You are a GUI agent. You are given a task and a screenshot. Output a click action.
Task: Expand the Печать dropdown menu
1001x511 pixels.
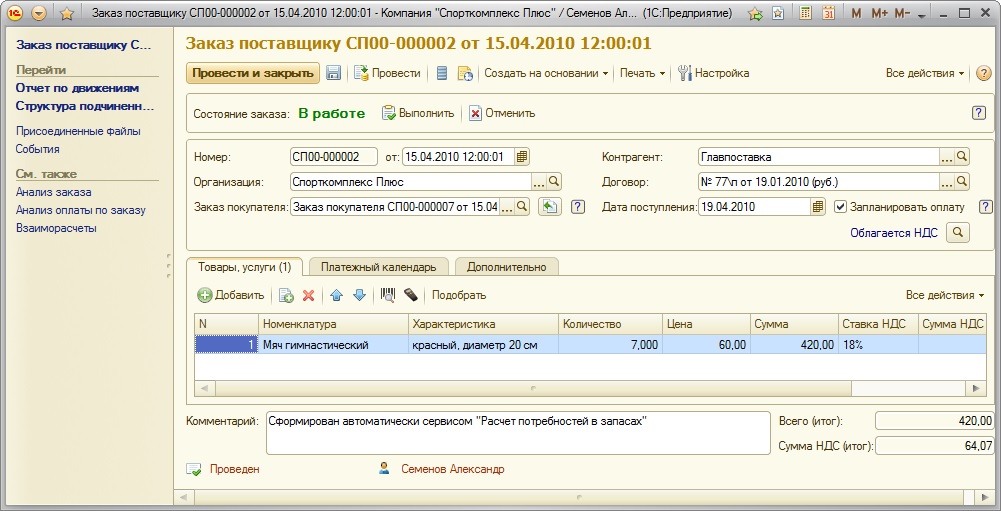(x=642, y=73)
